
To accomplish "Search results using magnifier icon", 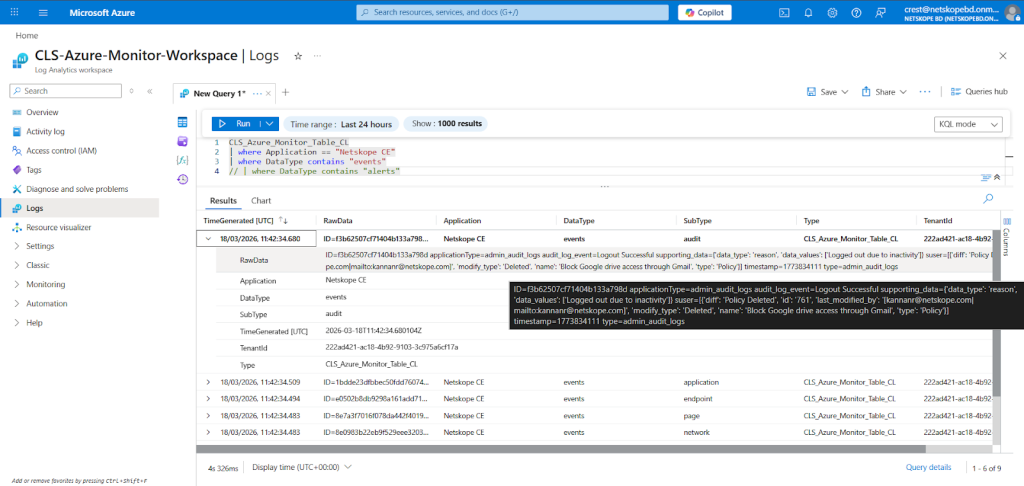I will tap(988, 198).
